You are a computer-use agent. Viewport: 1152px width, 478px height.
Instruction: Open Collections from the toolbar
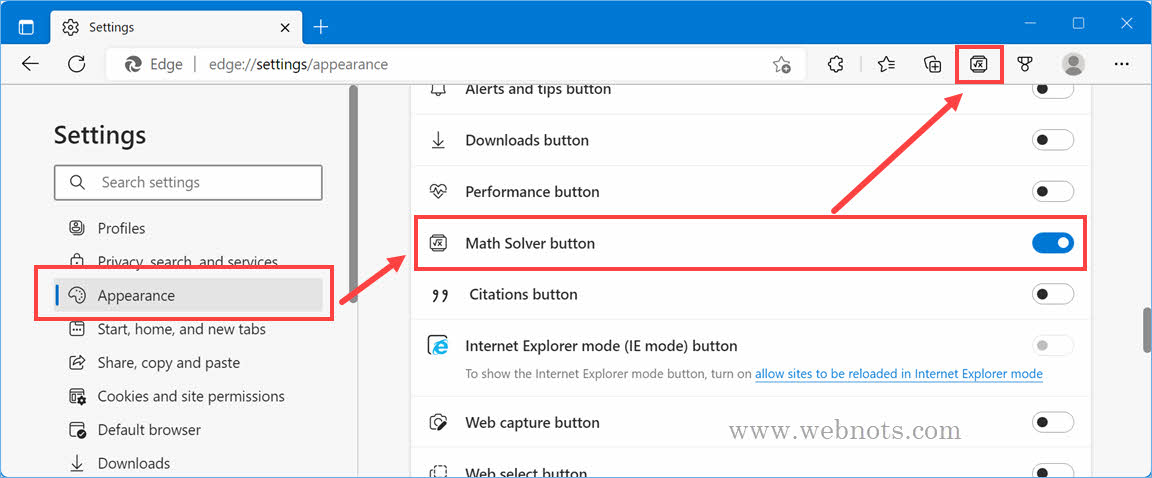click(x=932, y=64)
